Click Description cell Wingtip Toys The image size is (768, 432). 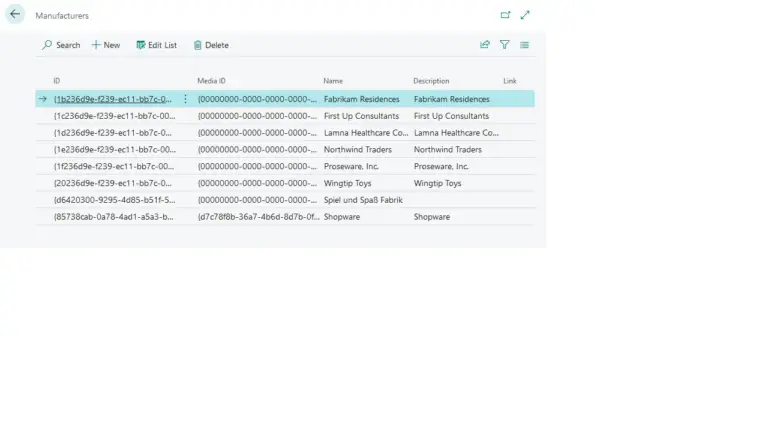(x=437, y=183)
